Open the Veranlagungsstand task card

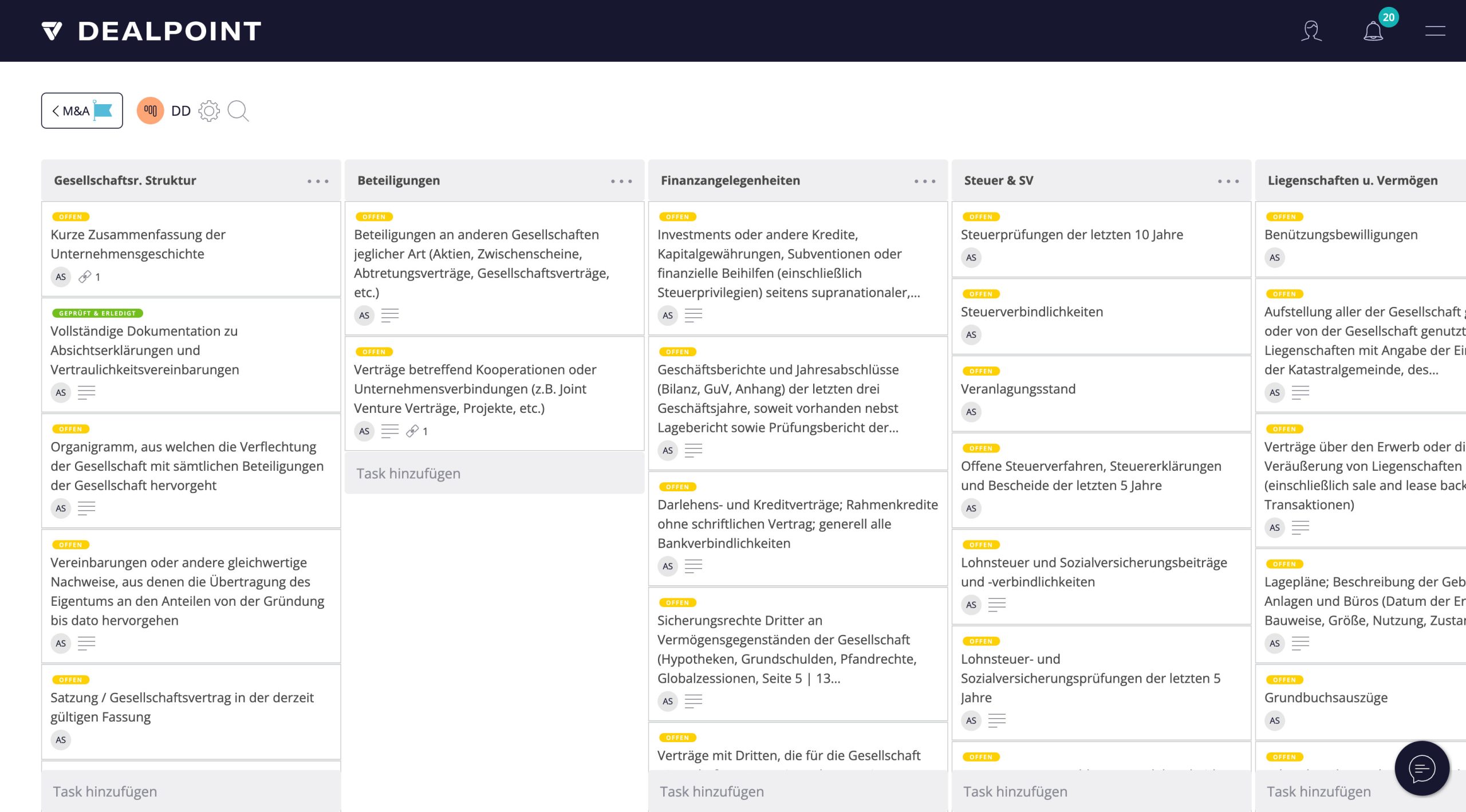1018,389
